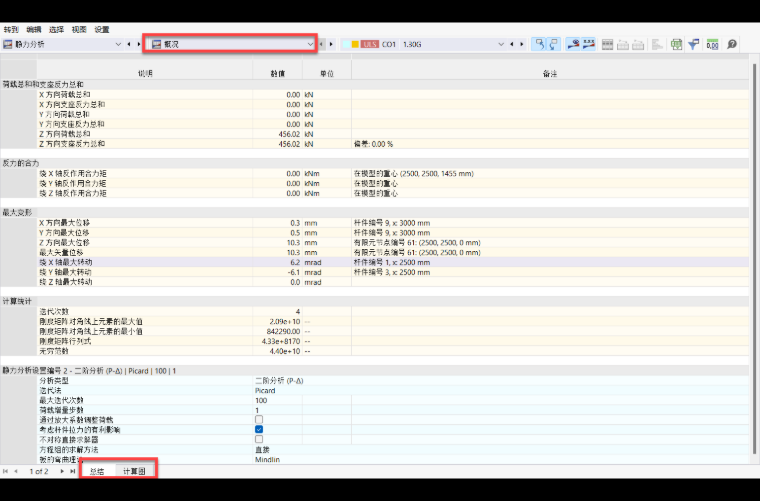Screen dimensions: 760x501
Task: Go to next table after the 概况 dropdown
Action: (x=331, y=44)
